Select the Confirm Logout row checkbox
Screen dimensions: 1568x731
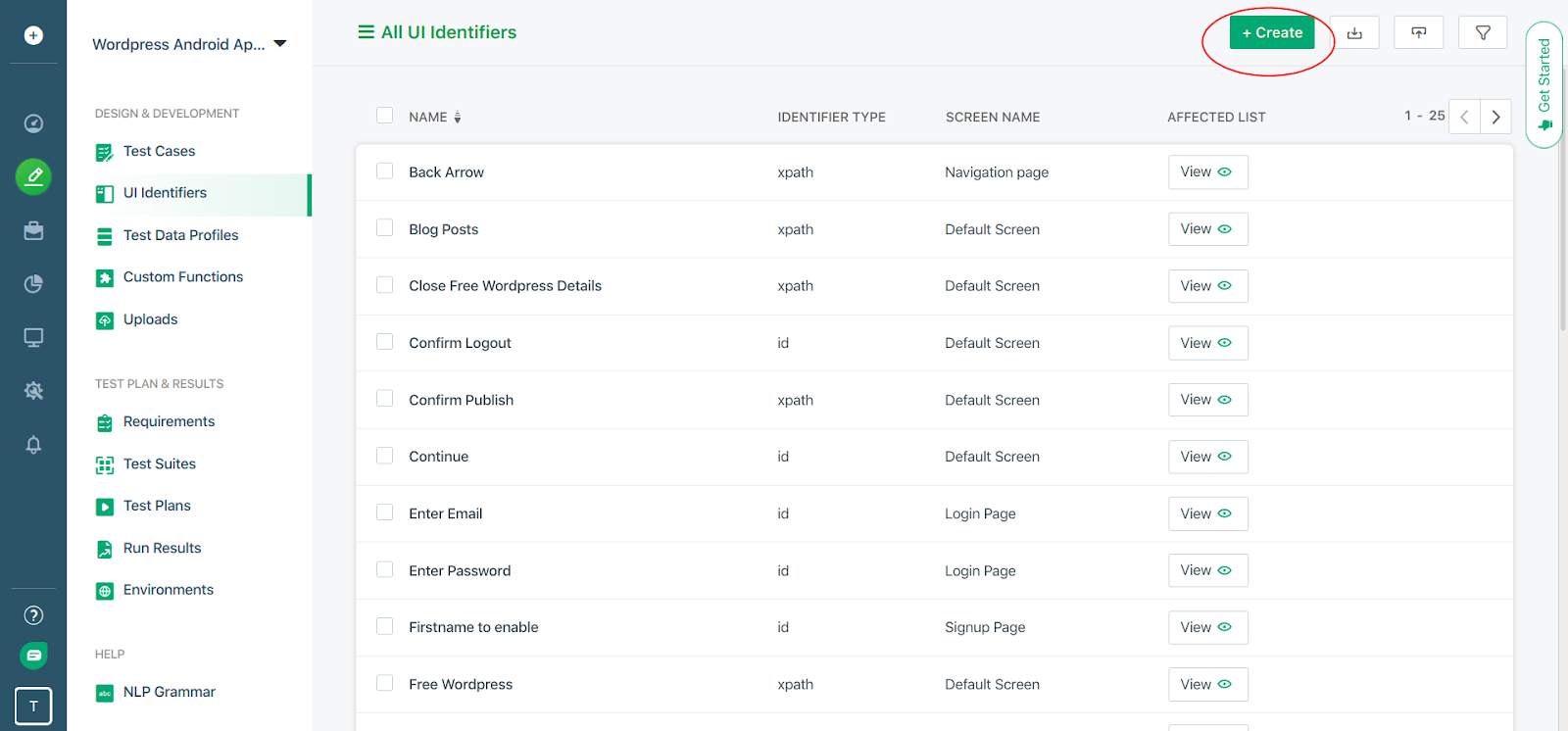[385, 342]
